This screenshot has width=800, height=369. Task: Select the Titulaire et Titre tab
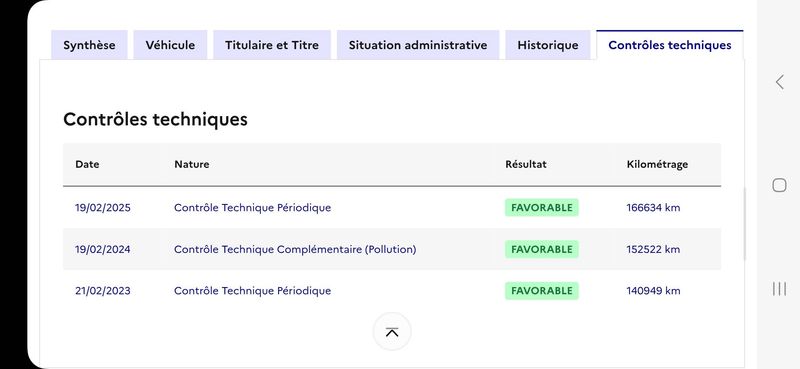pos(272,45)
